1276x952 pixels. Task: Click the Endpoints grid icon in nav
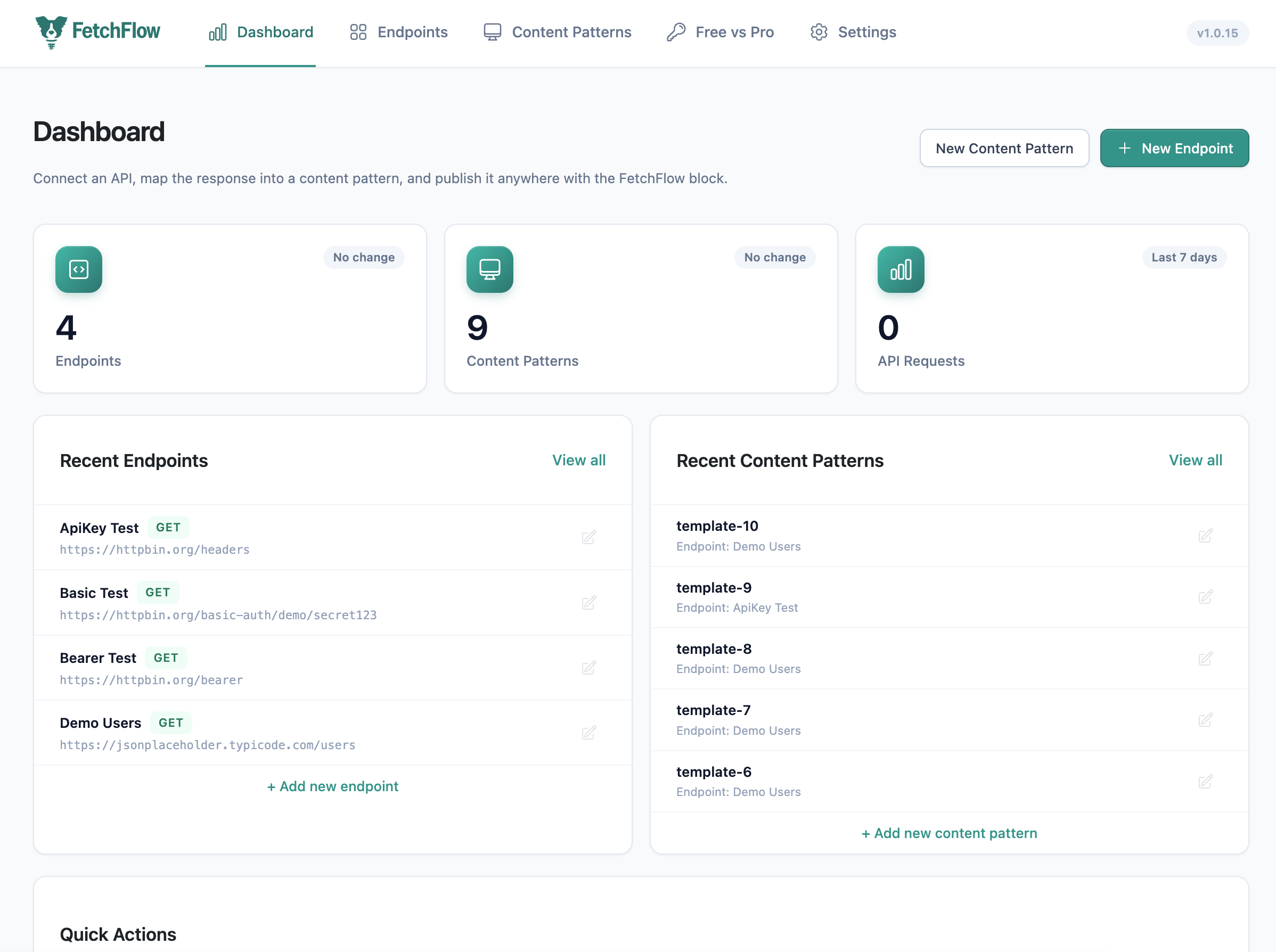coord(358,32)
